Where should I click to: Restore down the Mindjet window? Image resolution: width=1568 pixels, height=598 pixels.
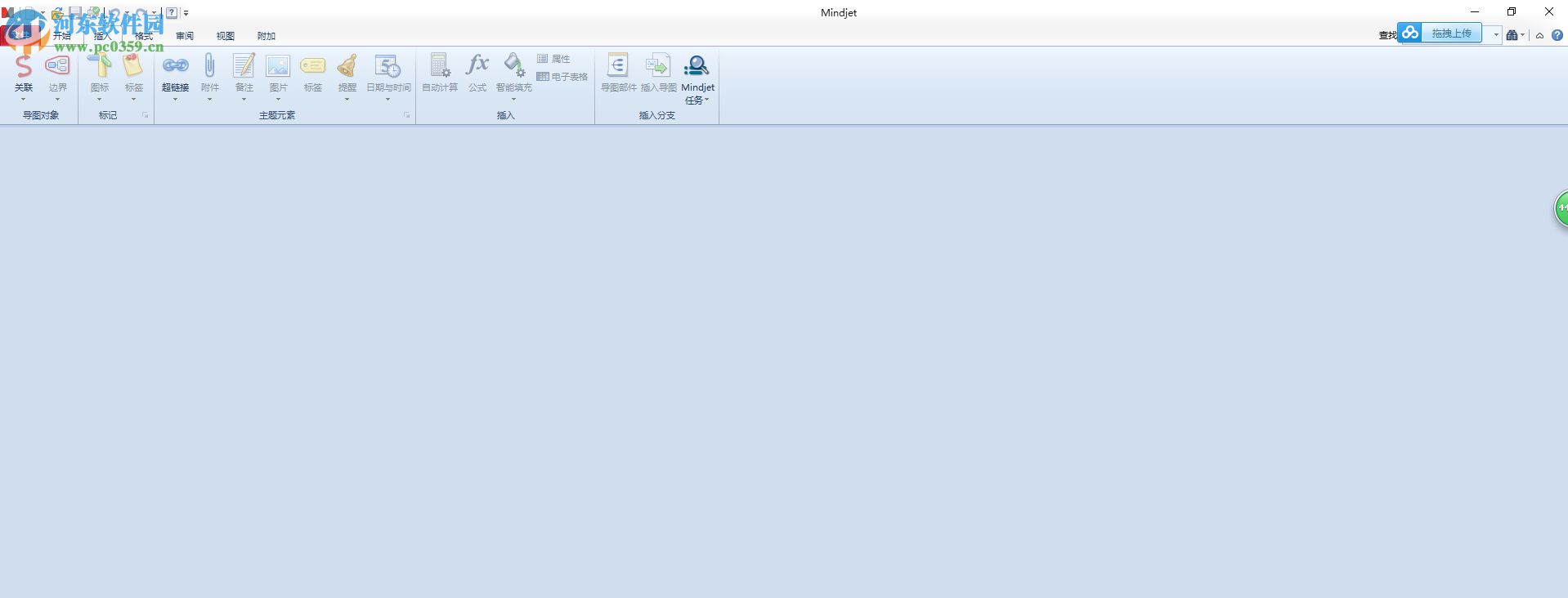point(1512,12)
